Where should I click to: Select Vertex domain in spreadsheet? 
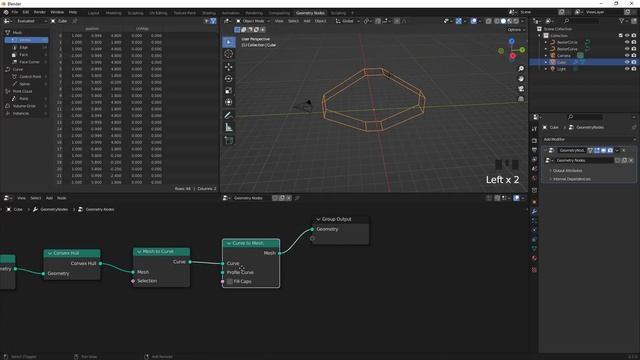pos(27,40)
